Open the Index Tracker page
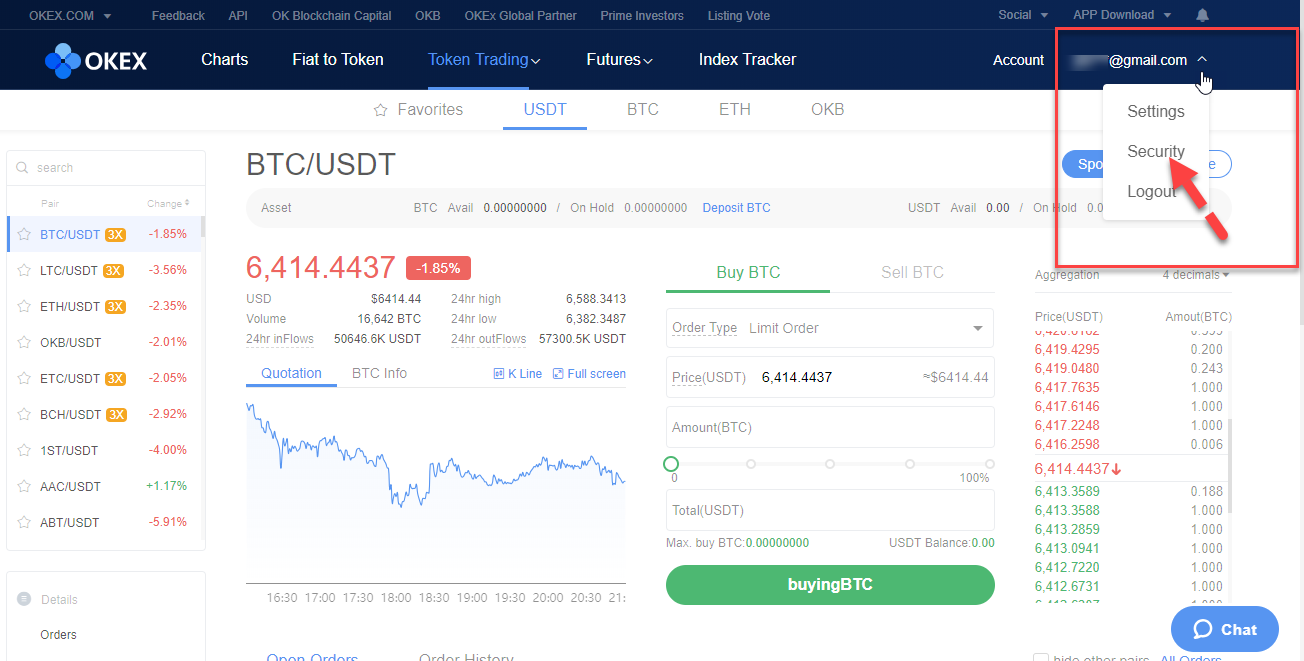This screenshot has height=661, width=1304. point(747,60)
